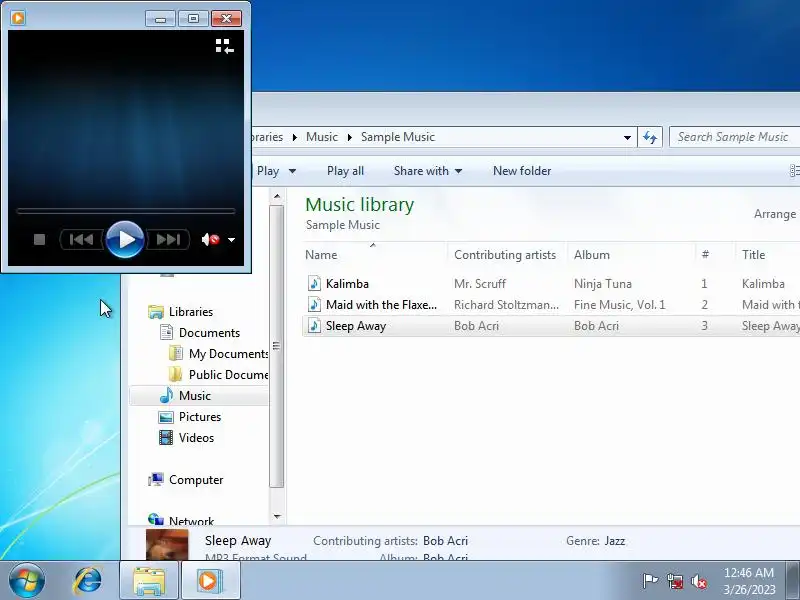This screenshot has height=600, width=800.
Task: Sort by Contributing artists column header
Action: [x=505, y=255]
